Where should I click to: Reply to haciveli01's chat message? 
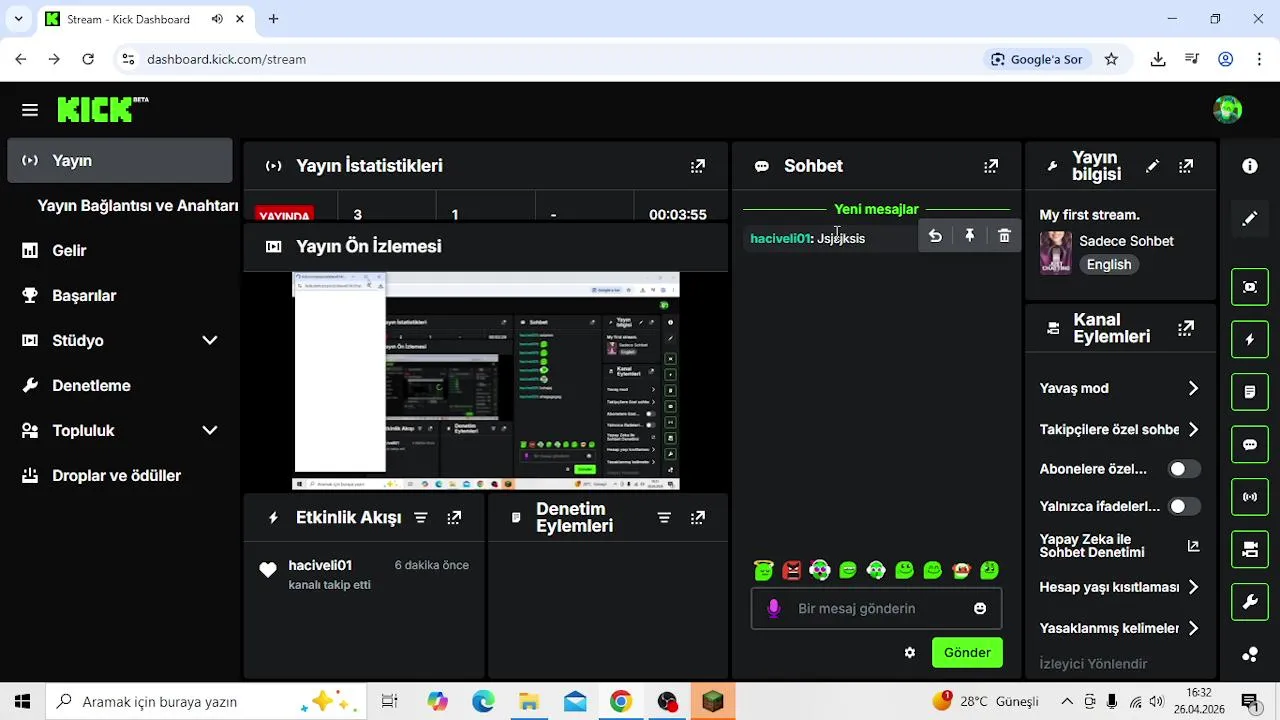coord(935,236)
